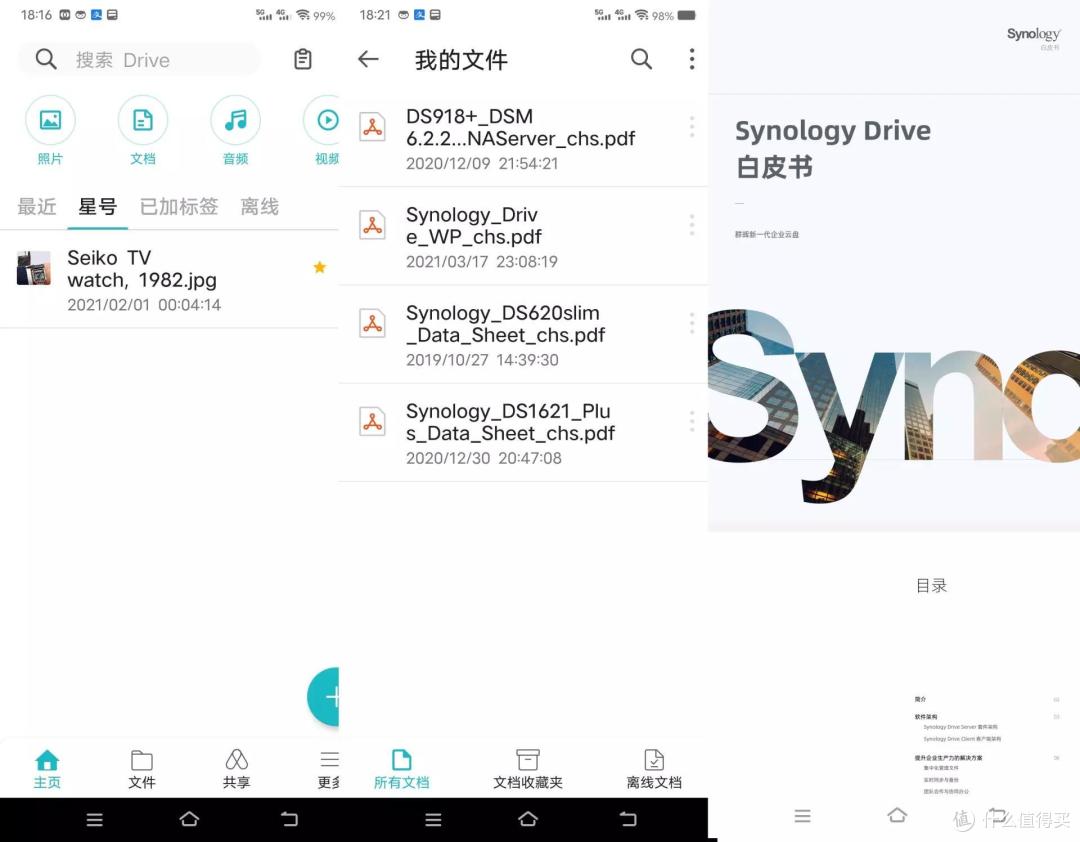The width and height of the screenshot is (1080, 842).
Task: Open Synology_DS1621_Plus_Data_Sheet_chs.pdf
Action: click(x=523, y=433)
